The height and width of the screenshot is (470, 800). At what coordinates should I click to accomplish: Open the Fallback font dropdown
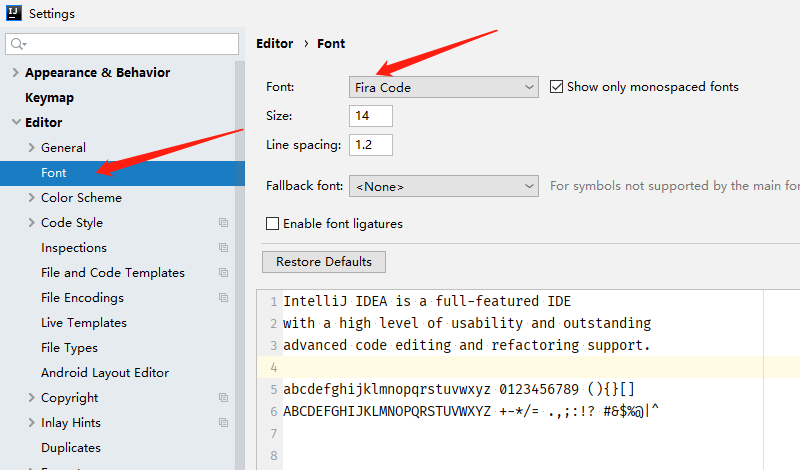click(x=443, y=186)
